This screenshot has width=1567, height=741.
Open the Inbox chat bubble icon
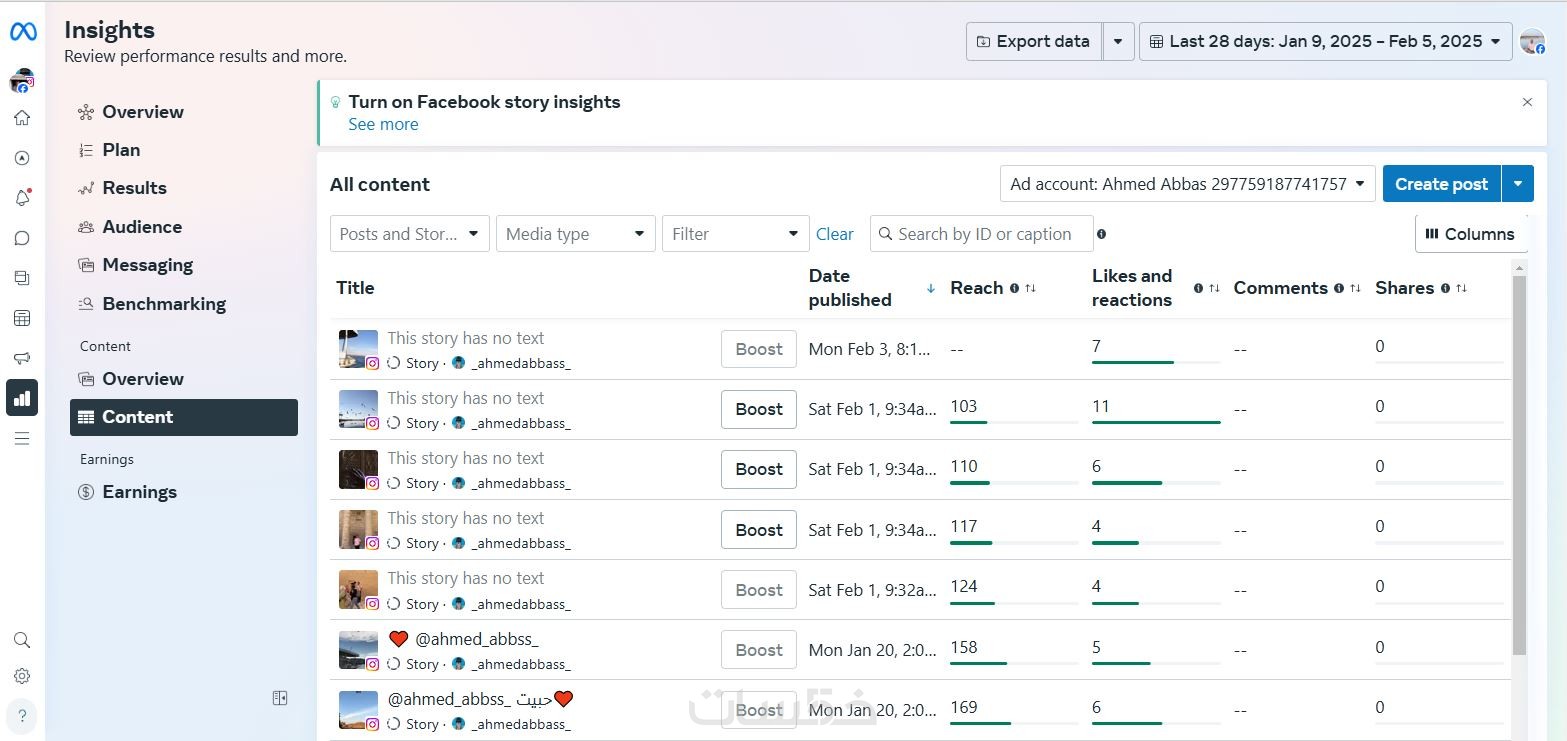pos(22,238)
